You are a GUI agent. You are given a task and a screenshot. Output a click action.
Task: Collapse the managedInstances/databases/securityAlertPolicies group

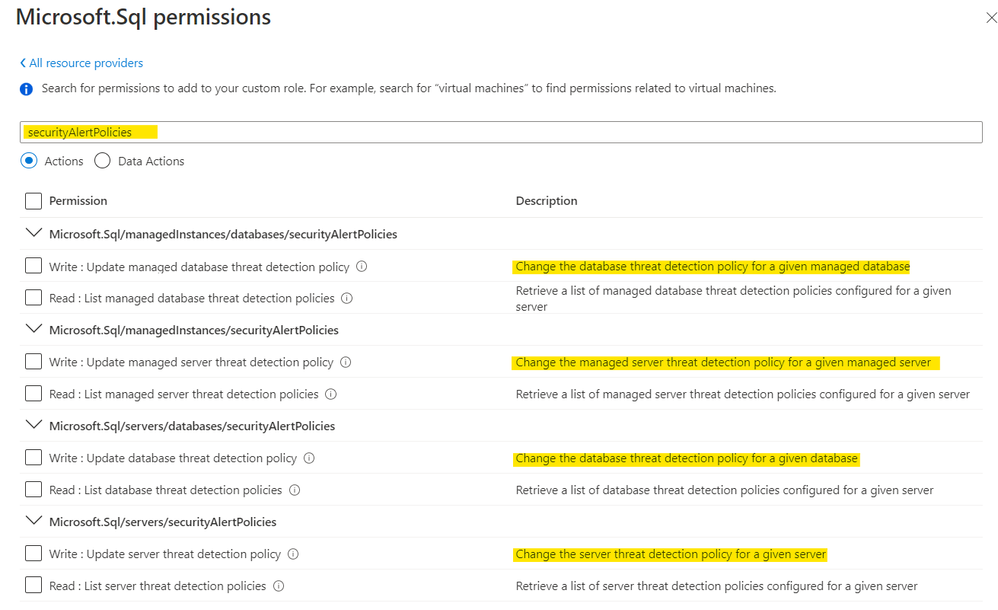tap(34, 233)
